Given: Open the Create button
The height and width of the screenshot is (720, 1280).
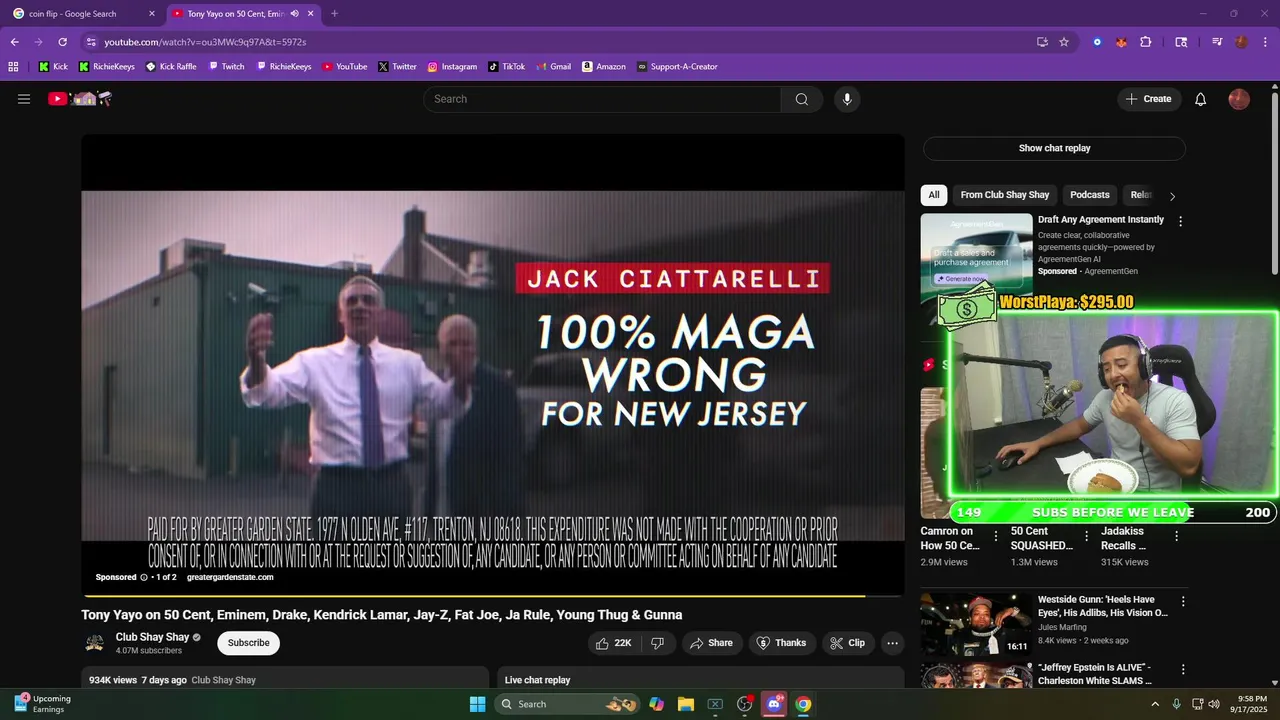Looking at the screenshot, I should tap(1148, 99).
